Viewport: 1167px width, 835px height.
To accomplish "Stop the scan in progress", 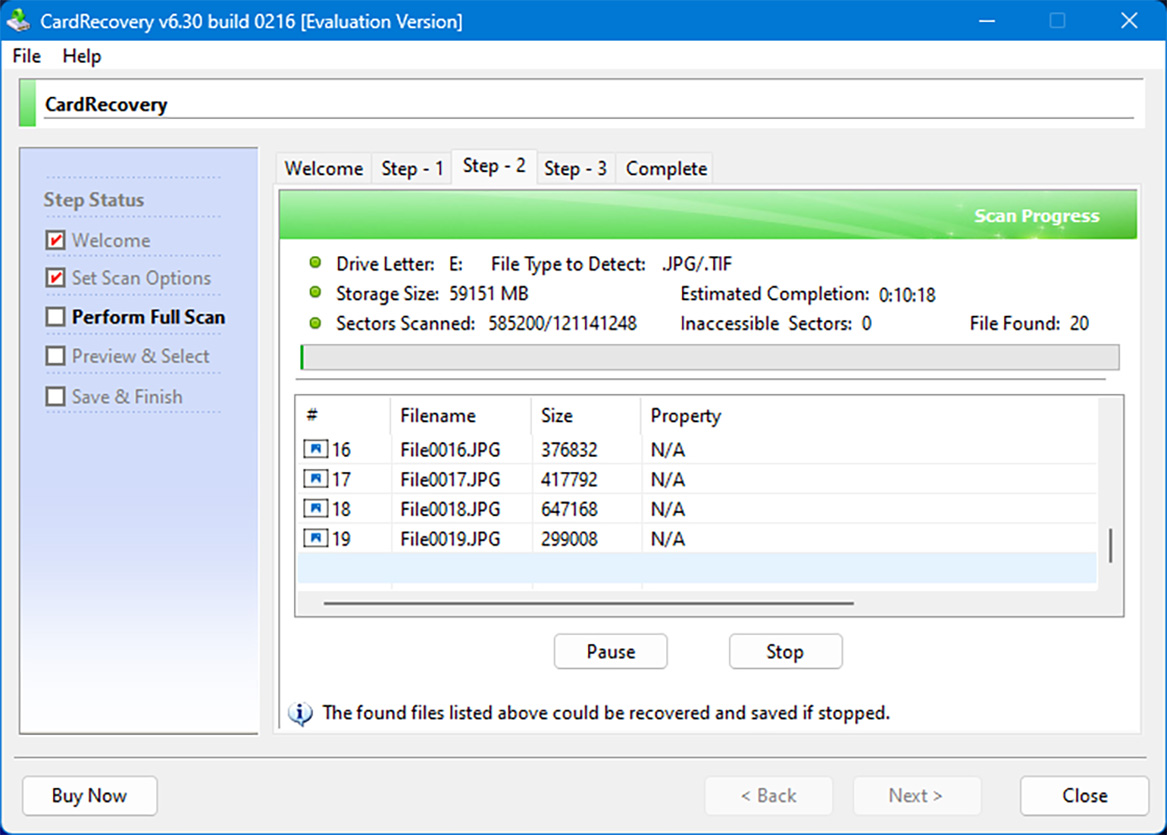I will tap(785, 652).
